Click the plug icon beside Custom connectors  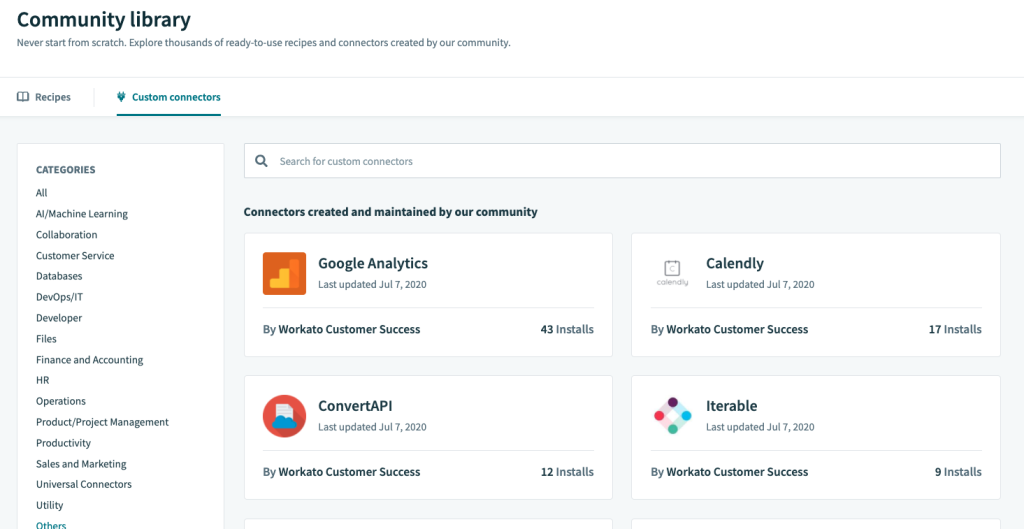click(121, 97)
